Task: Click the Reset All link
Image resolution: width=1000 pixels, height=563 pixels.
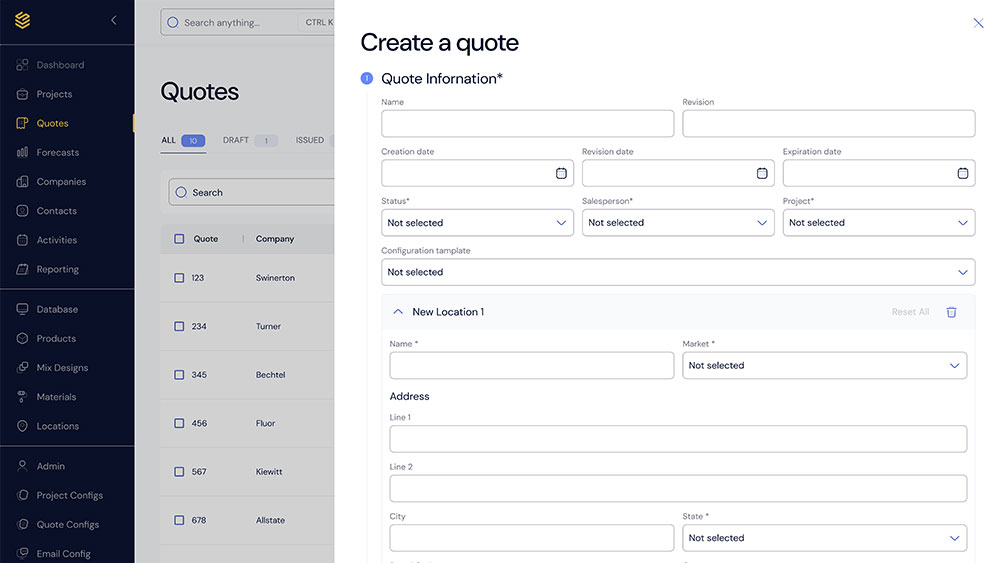Action: pos(910,312)
